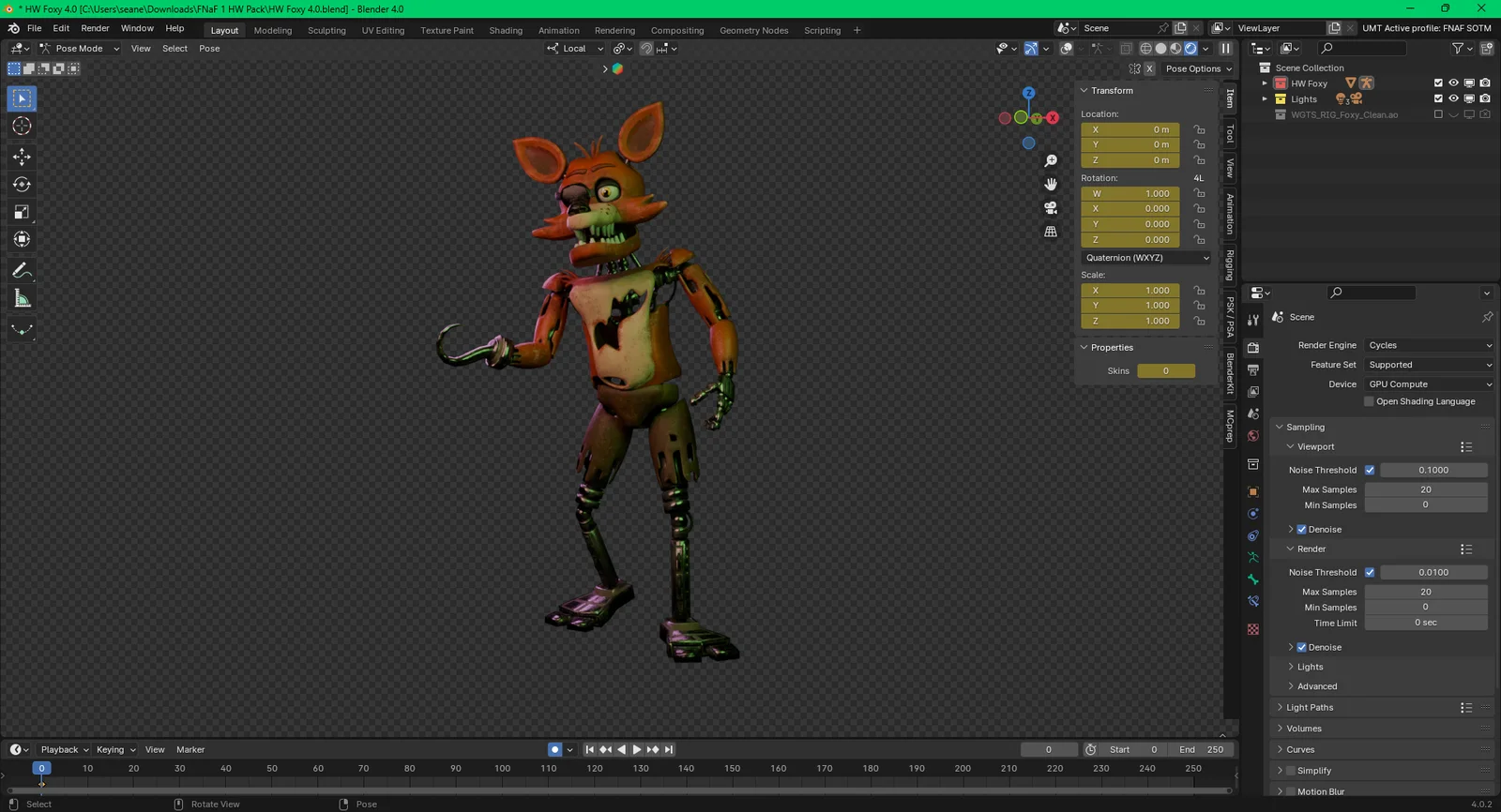
Task: Enable the Simplify checkbox
Action: [x=1291, y=771]
